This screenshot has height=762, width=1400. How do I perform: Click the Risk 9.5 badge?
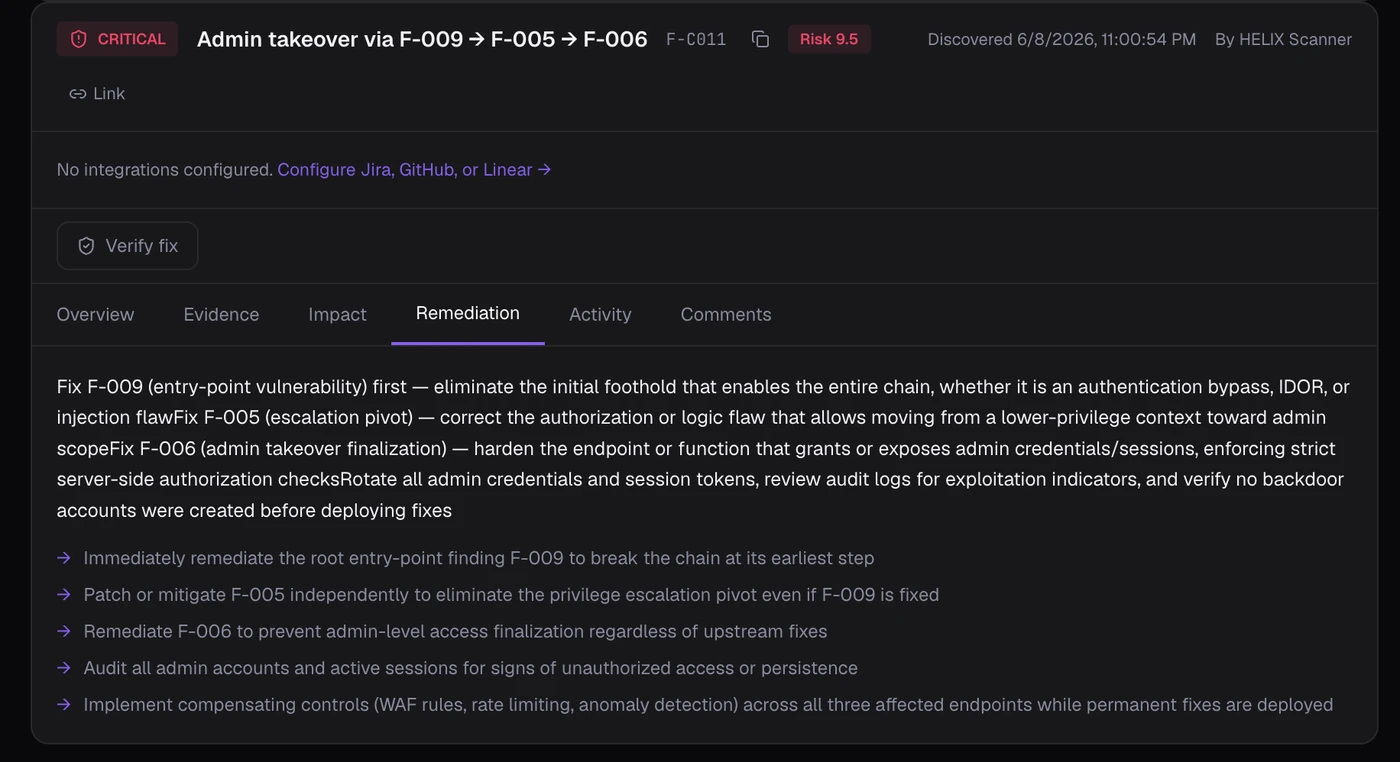click(x=829, y=39)
